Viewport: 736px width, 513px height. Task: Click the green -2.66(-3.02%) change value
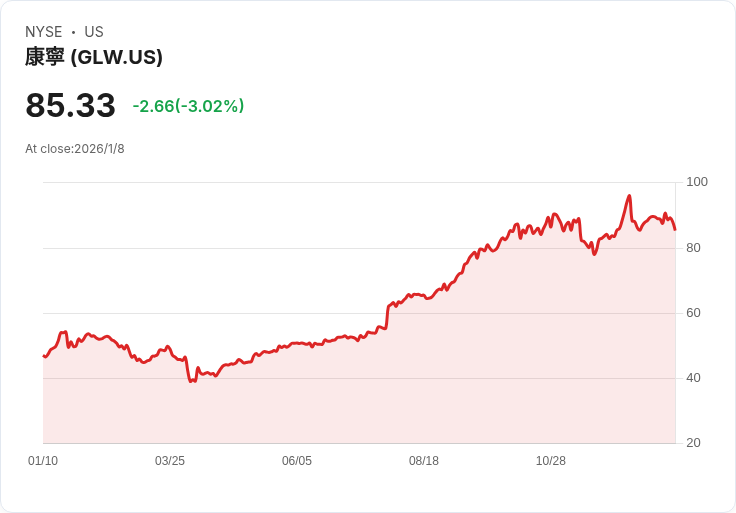(188, 106)
